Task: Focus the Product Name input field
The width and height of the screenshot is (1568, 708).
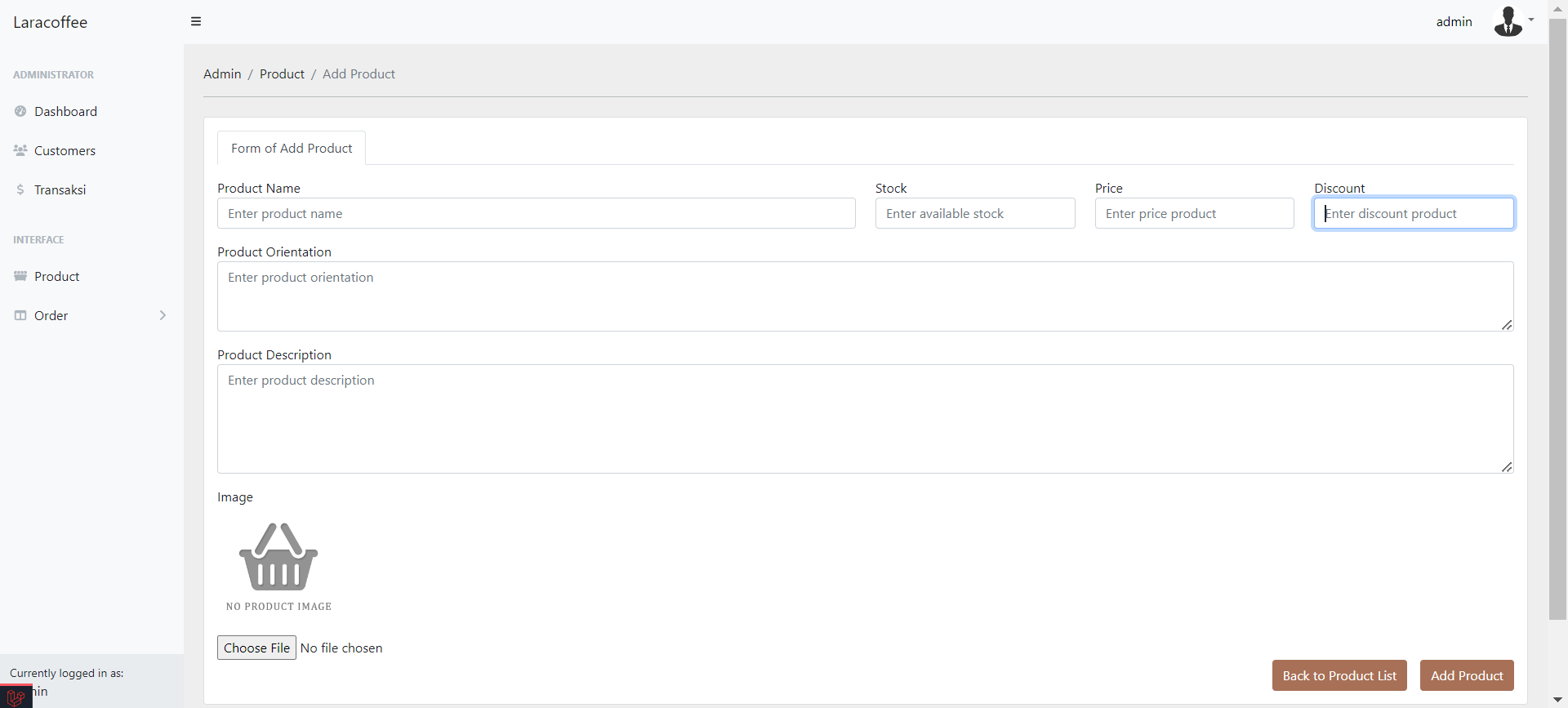Action: [536, 213]
